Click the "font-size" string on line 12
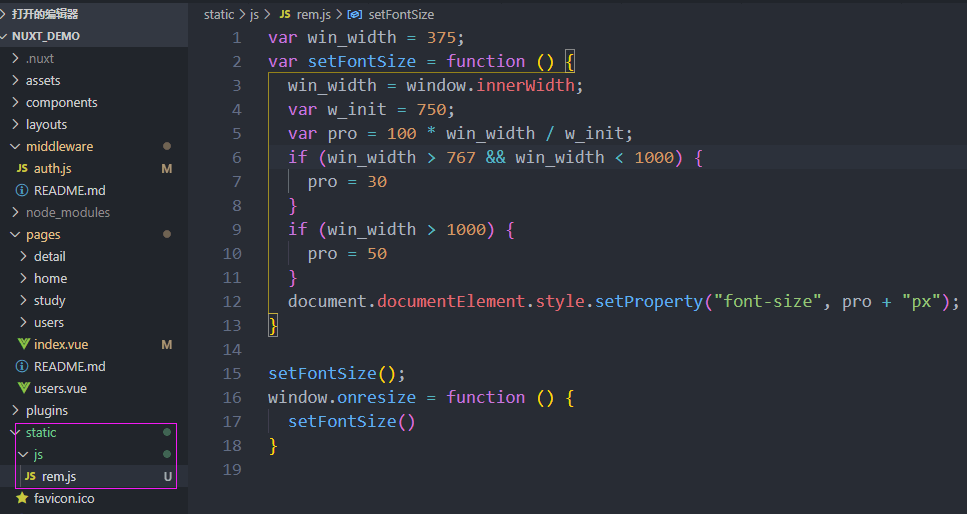967x514 pixels. tap(768, 301)
